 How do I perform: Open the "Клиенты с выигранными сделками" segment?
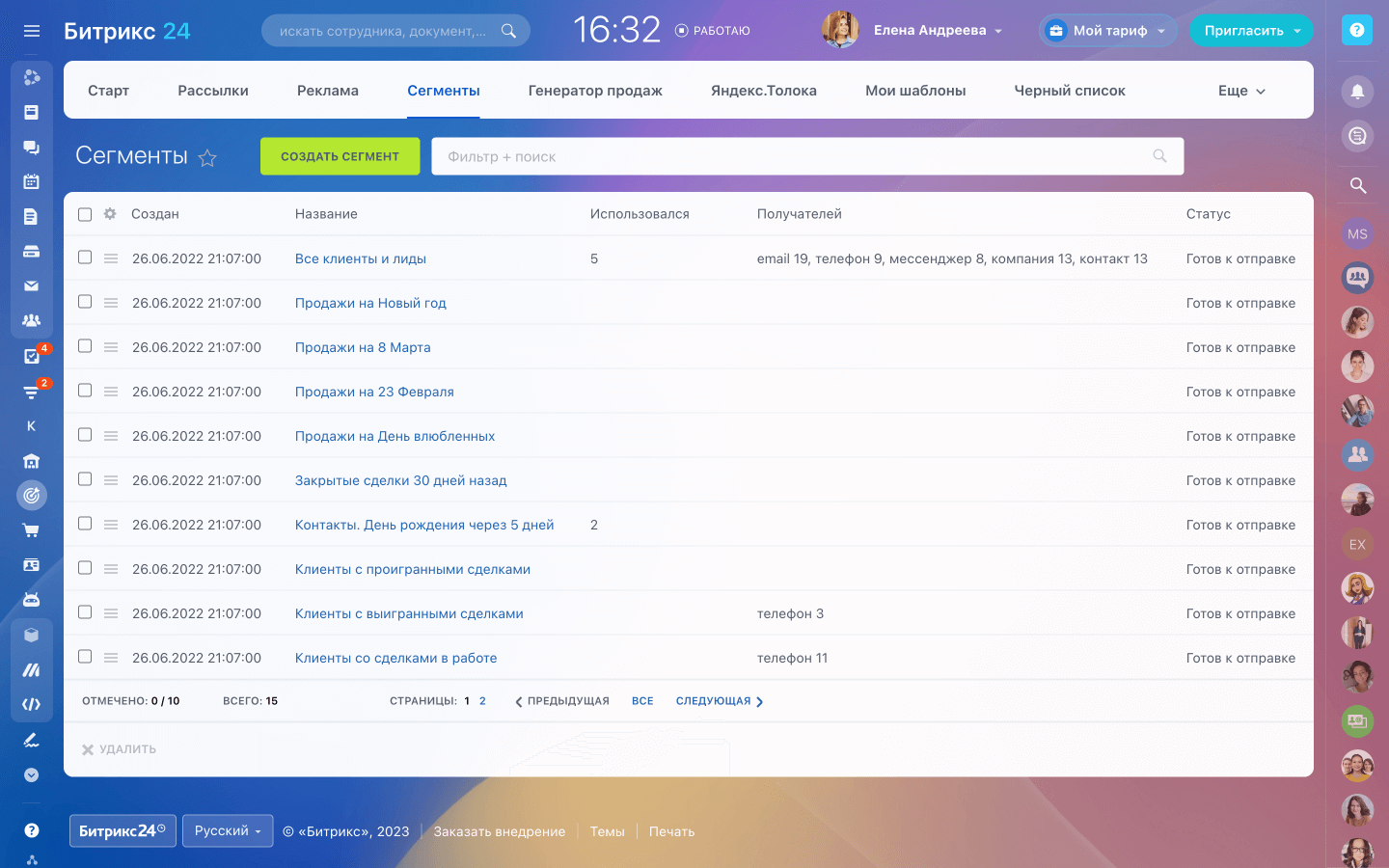pos(409,613)
